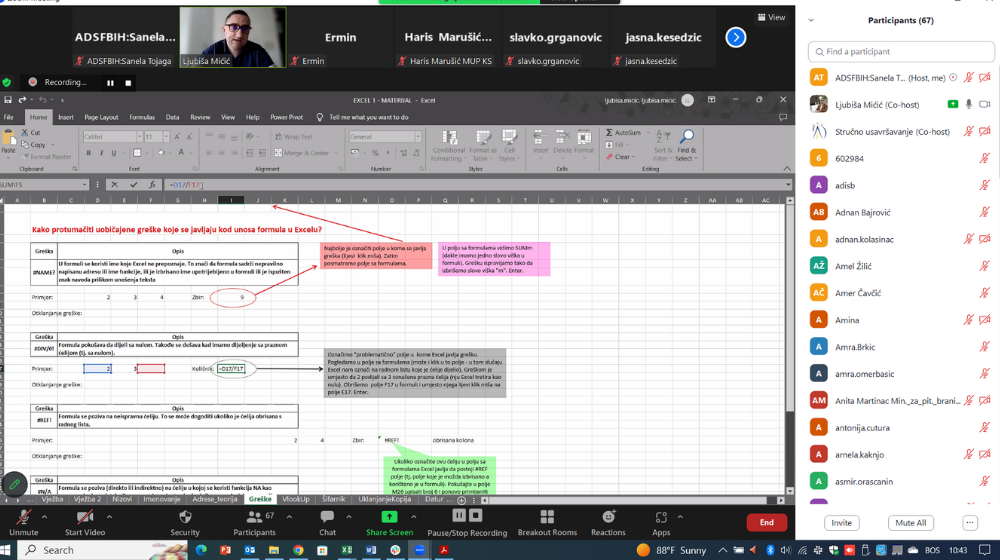The width and height of the screenshot is (1000, 560).
Task: Toggle Wrap Text in Excel
Action: [293, 136]
